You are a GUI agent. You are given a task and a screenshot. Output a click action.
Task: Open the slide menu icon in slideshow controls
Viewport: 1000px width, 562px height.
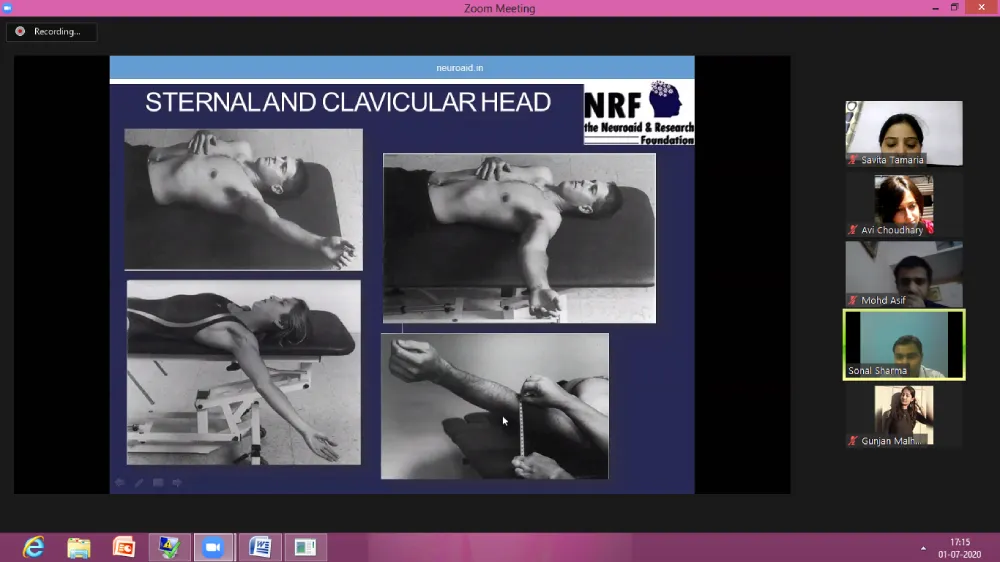tap(158, 483)
